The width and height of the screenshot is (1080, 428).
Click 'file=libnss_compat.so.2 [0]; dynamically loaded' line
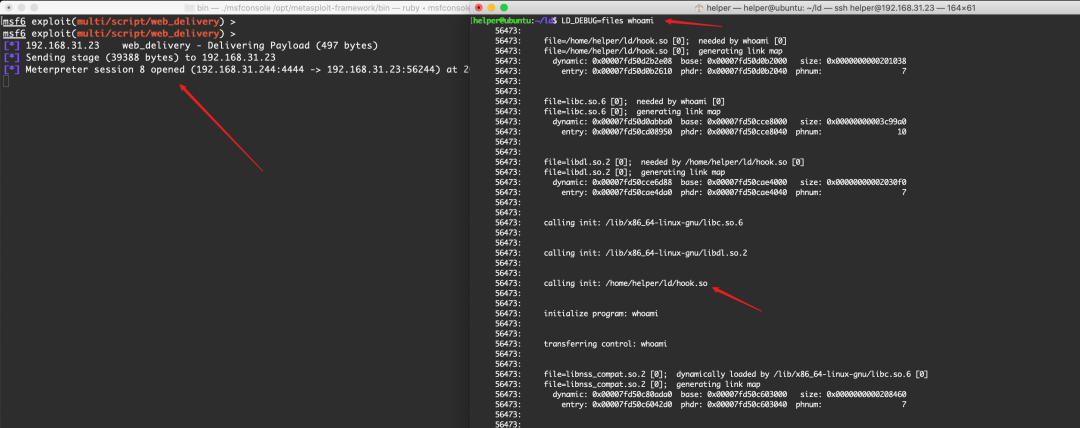736,374
